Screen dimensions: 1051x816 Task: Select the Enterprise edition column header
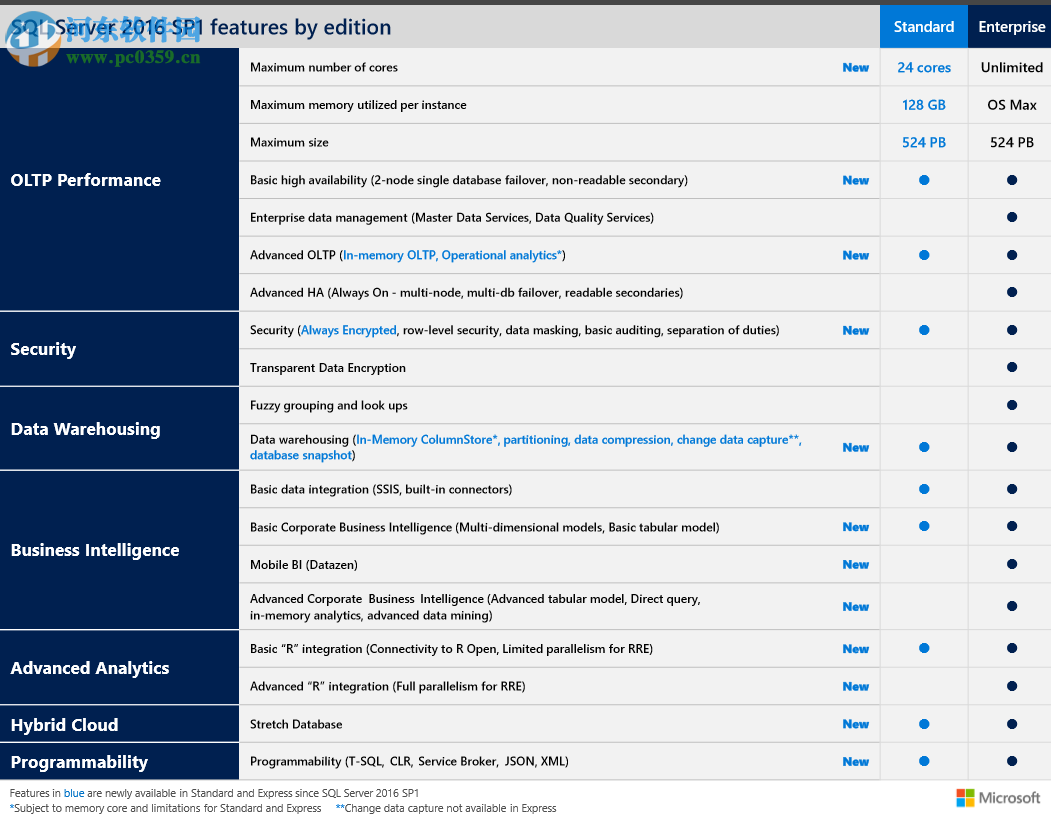coord(1011,27)
